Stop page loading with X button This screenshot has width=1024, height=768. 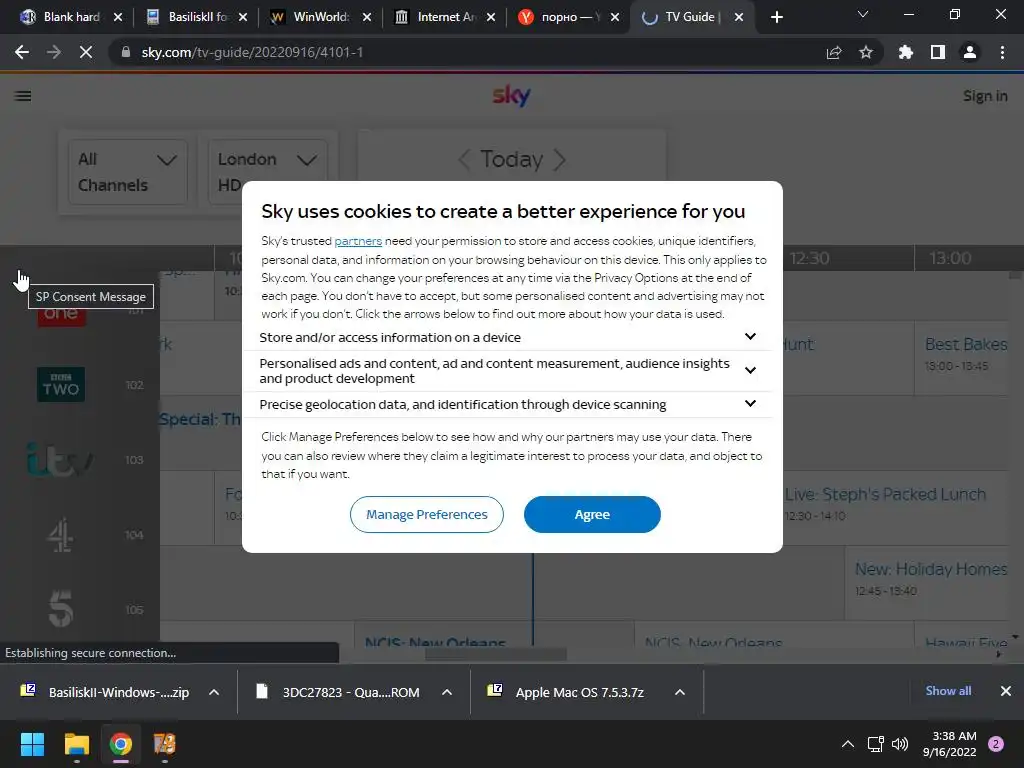coord(86,52)
